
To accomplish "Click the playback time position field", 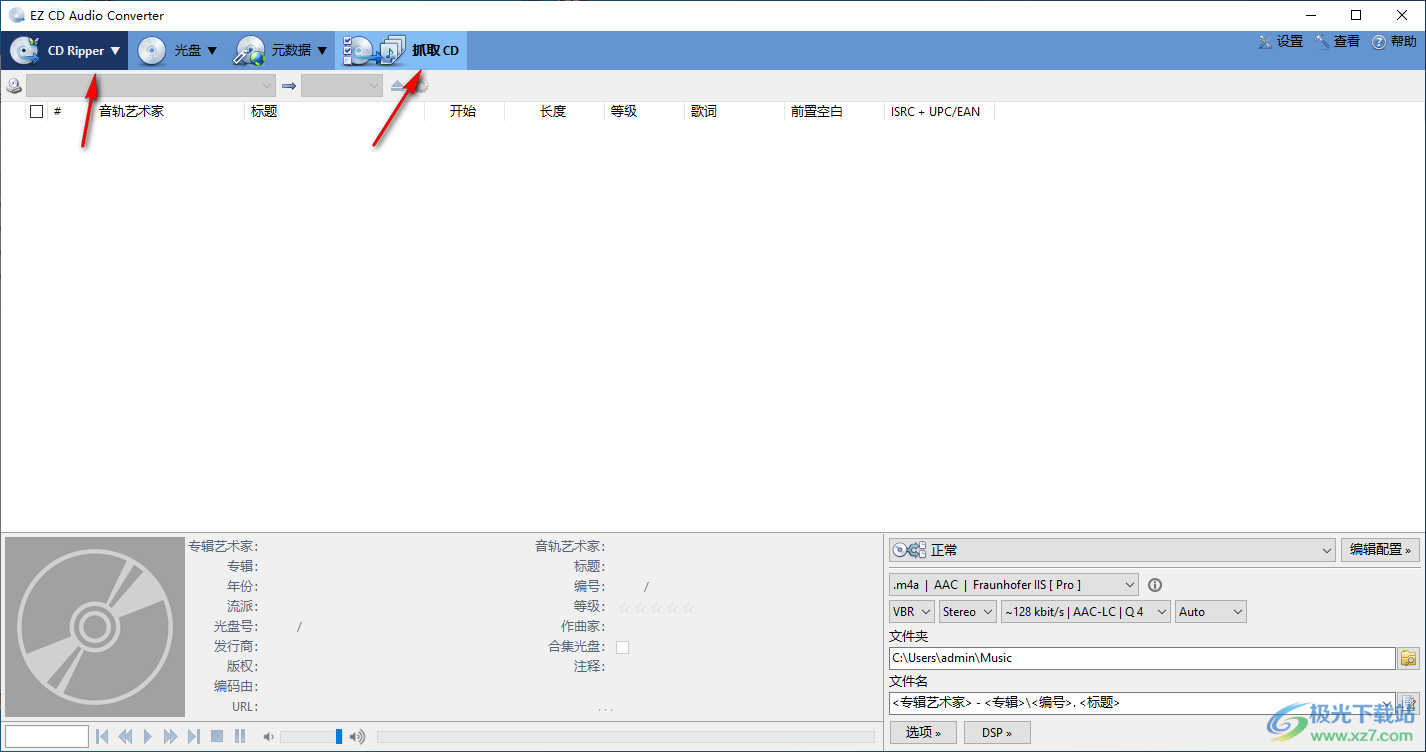I will (47, 736).
